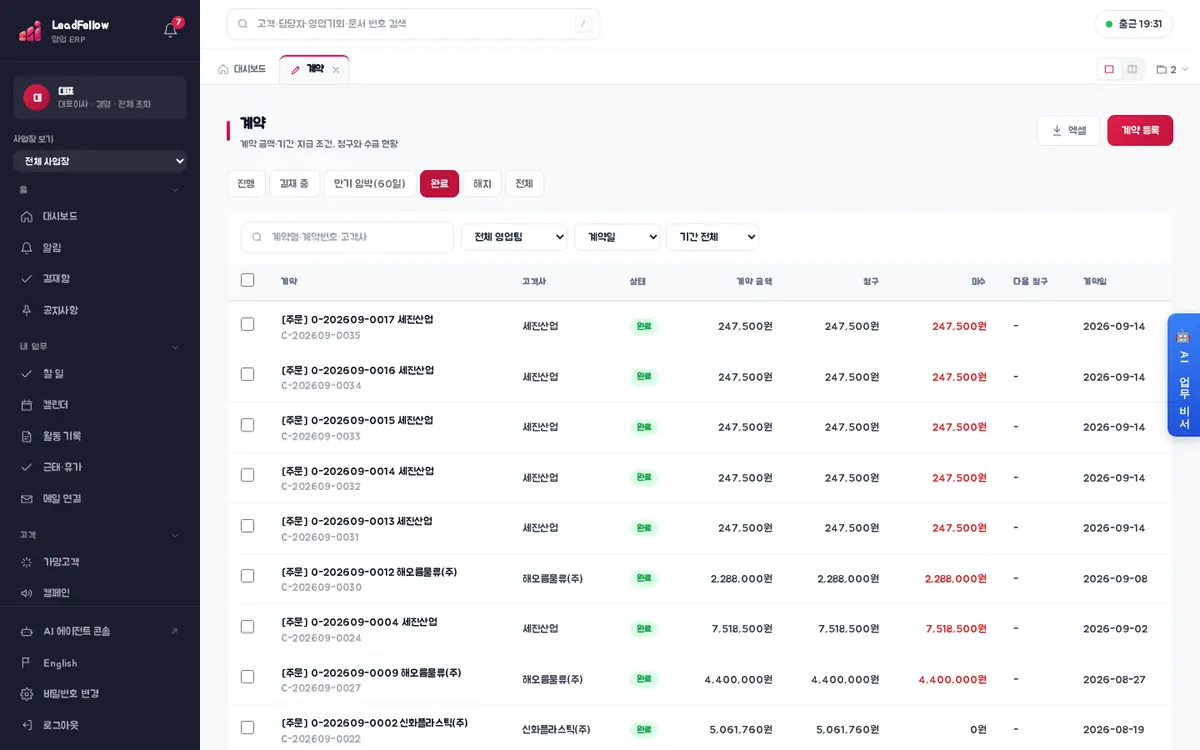The height and width of the screenshot is (750, 1200).
Task: Select the 해지 status filter tab
Action: click(x=483, y=184)
